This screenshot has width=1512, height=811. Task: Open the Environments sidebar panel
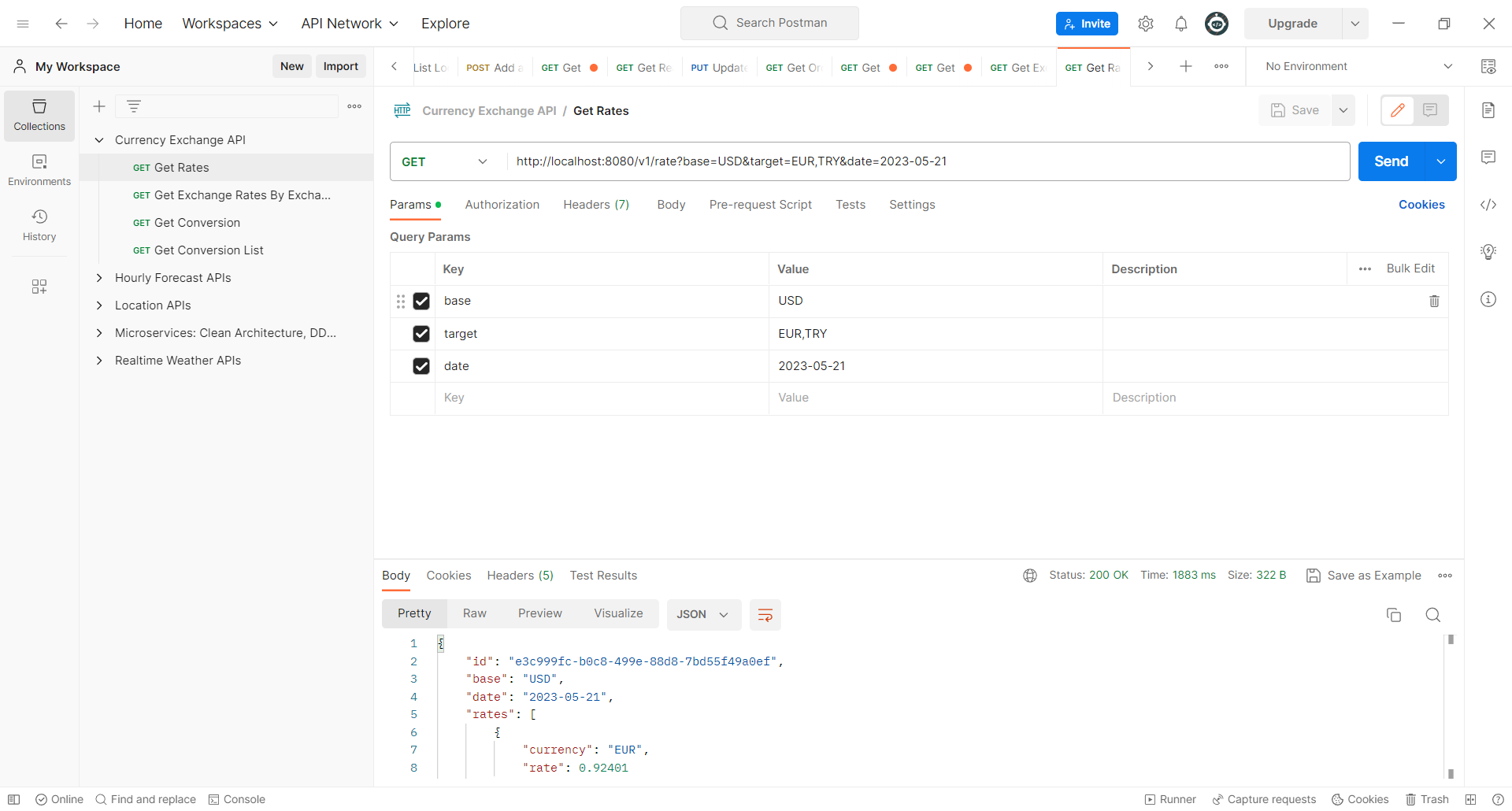pyautogui.click(x=39, y=171)
